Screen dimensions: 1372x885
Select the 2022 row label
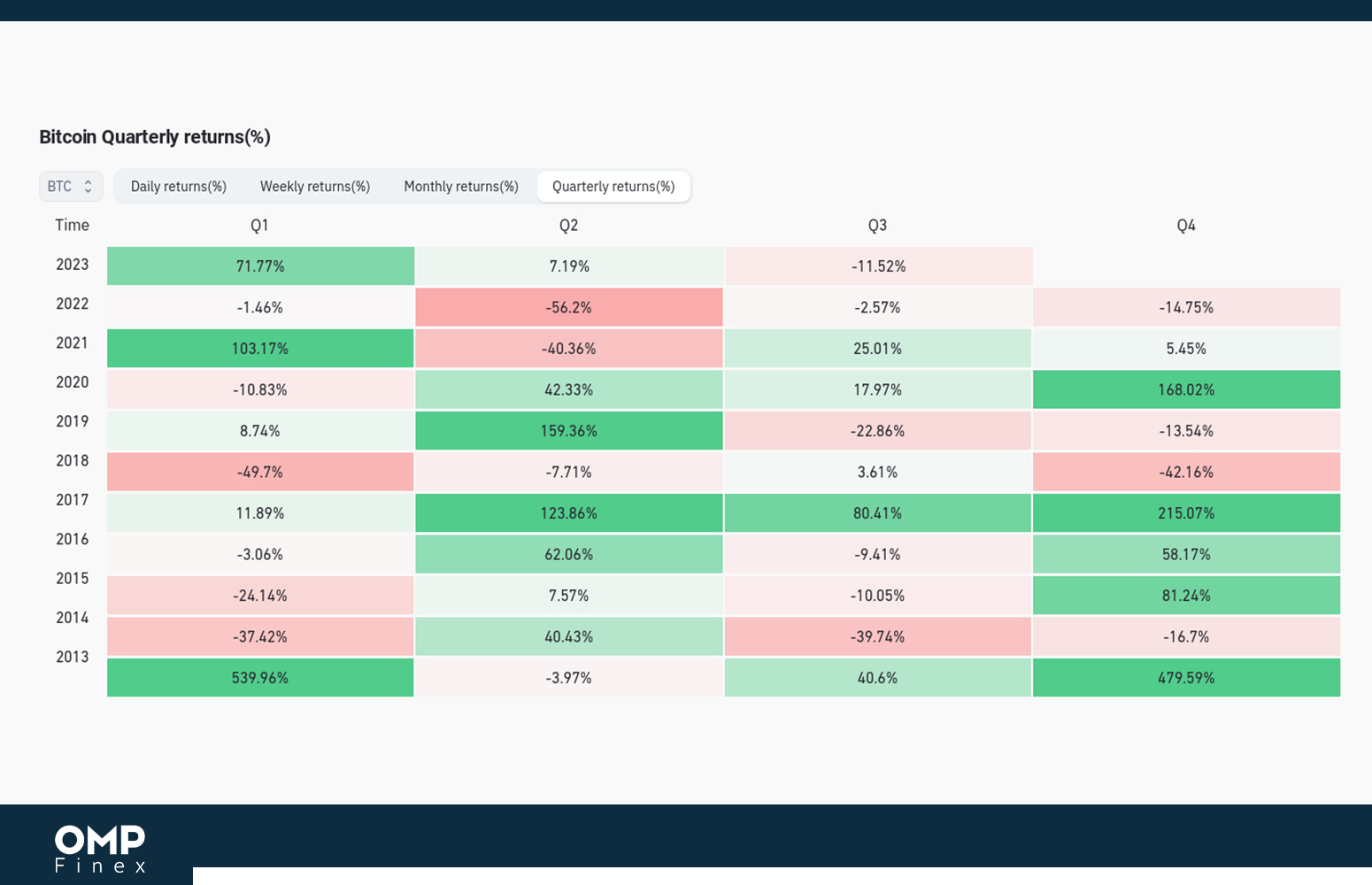tap(73, 304)
